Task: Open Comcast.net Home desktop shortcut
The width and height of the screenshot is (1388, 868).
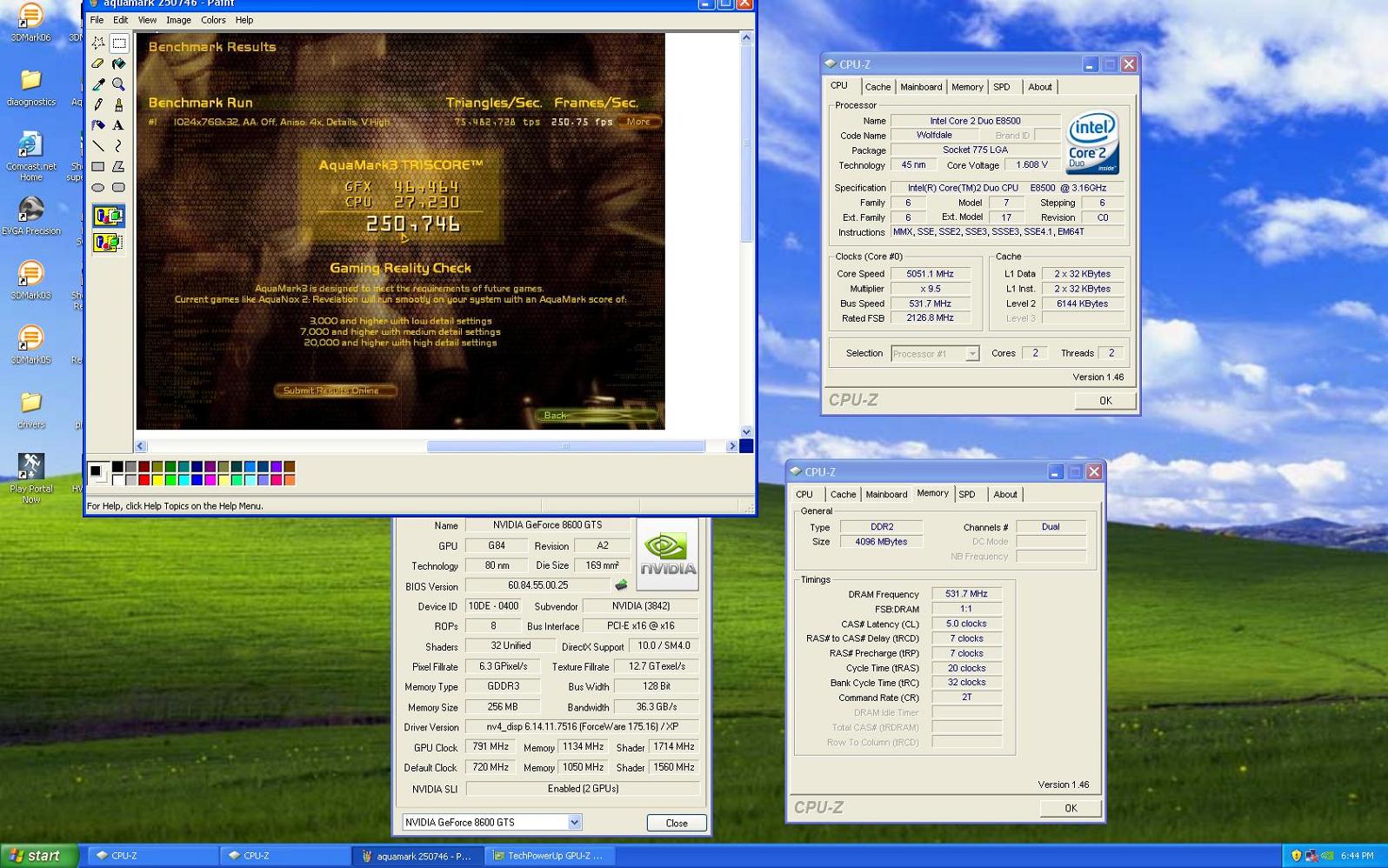Action: point(30,157)
